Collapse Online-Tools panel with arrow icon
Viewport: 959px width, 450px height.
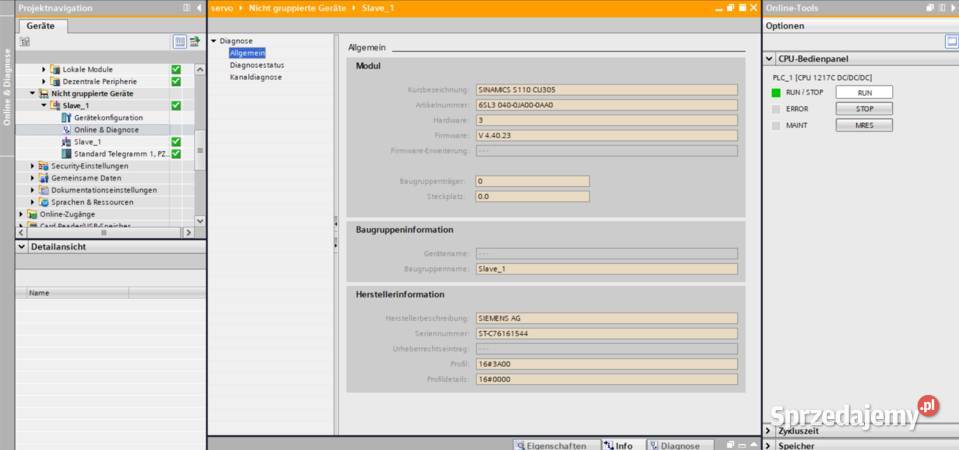[x=952, y=7]
